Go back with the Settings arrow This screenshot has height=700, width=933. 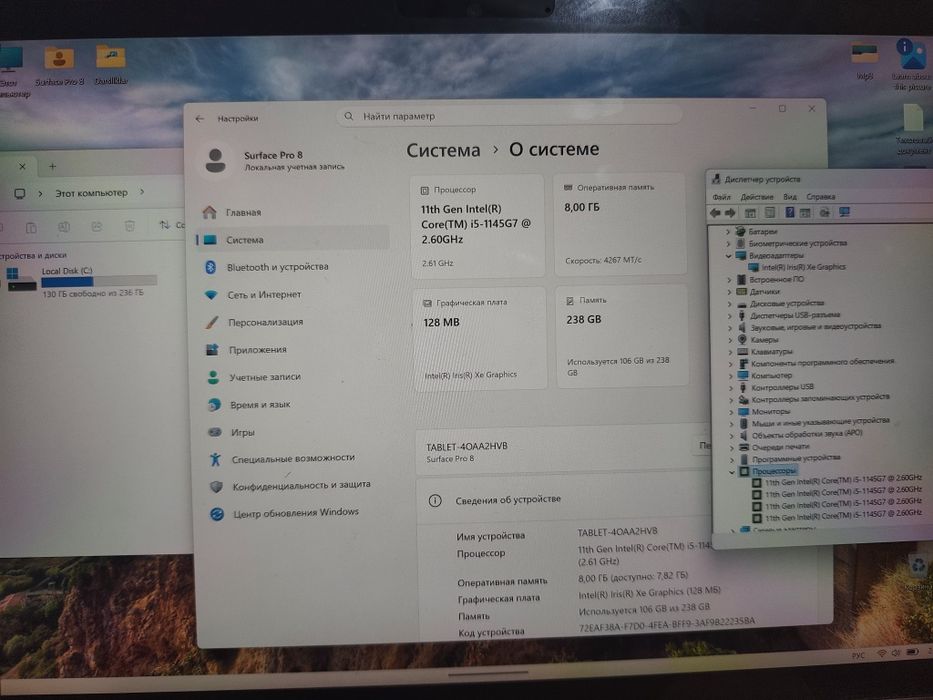click(200, 118)
